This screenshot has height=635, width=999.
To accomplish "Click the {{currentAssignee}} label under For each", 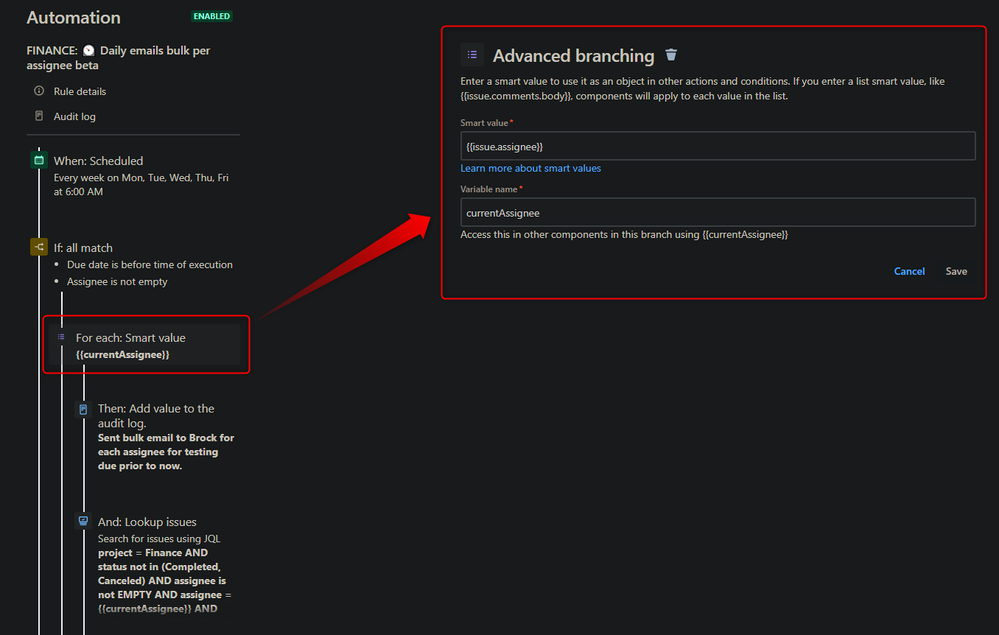I will [x=122, y=355].
